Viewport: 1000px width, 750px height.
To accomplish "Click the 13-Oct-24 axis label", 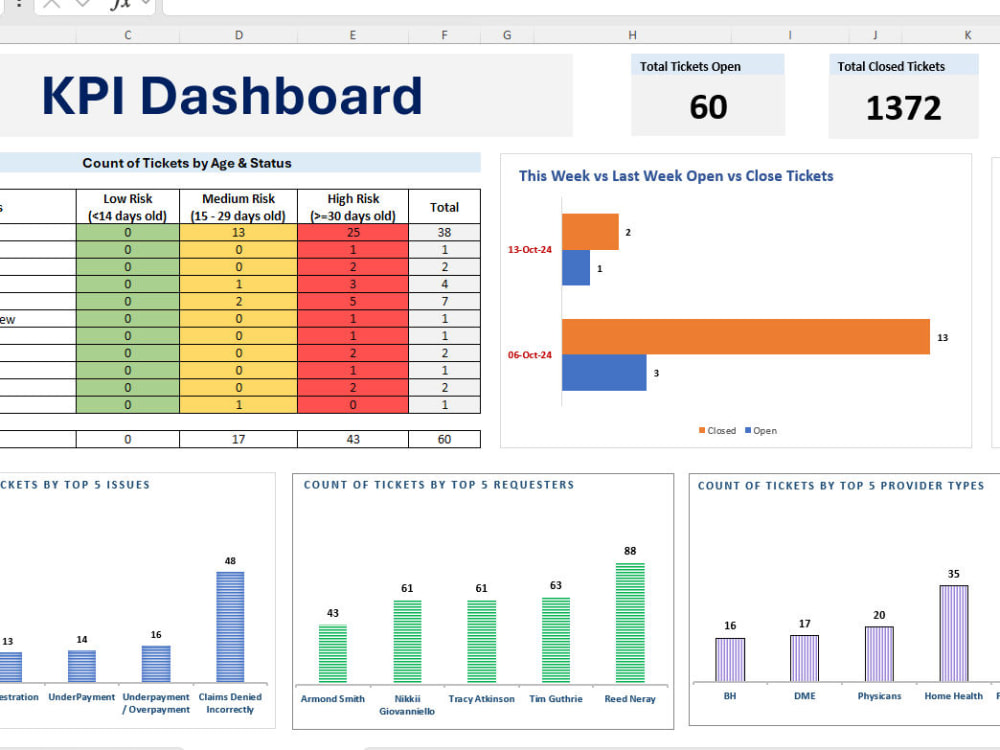I will [530, 250].
